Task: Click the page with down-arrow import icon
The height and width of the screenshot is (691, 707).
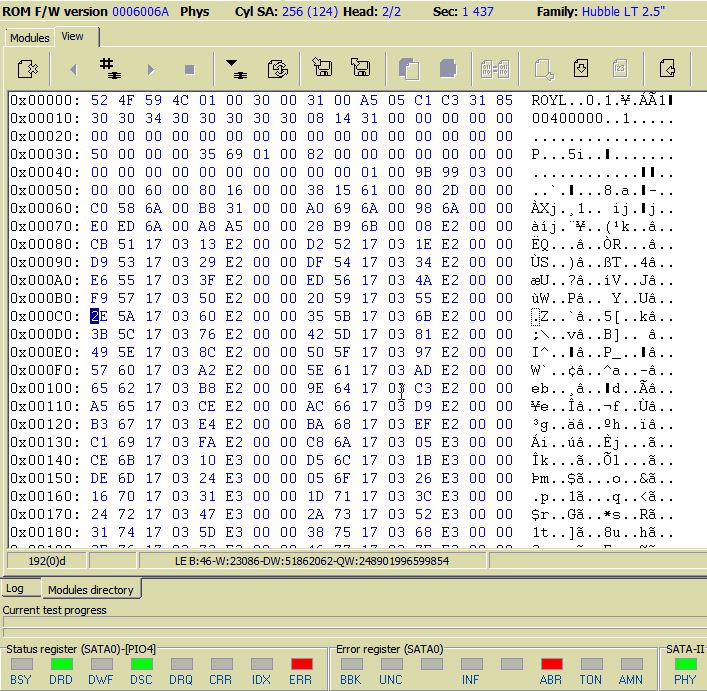Action: 581,69
